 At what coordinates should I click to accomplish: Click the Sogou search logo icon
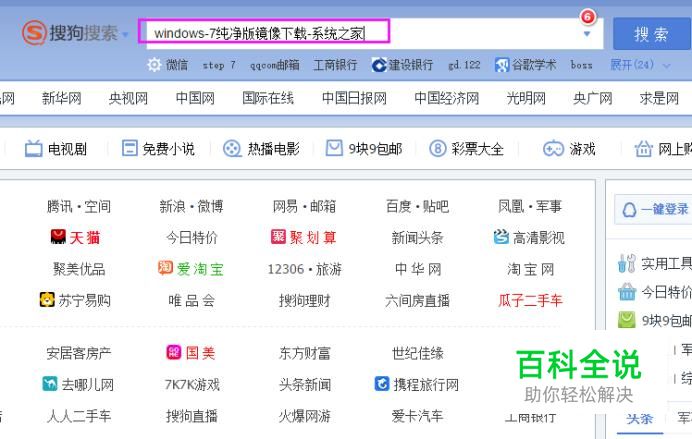[x=34, y=33]
